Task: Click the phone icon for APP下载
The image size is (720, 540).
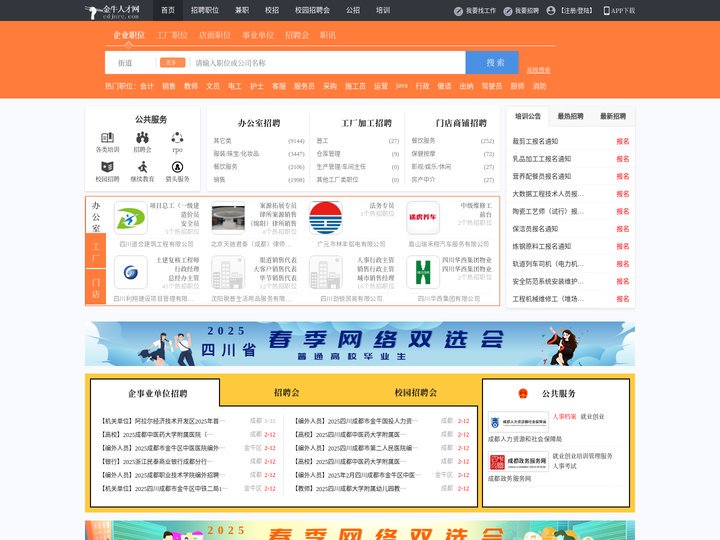Action: coord(606,11)
